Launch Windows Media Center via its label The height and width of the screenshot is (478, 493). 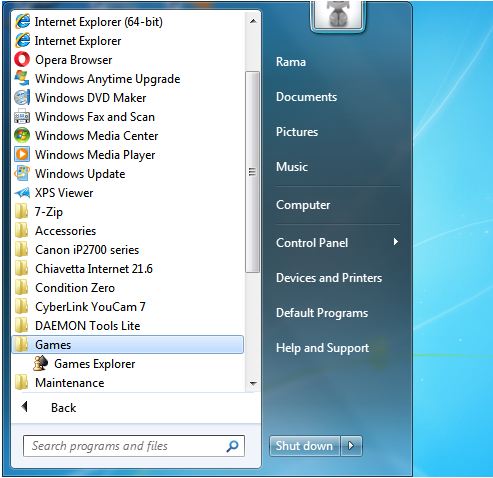pyautogui.click(x=97, y=136)
